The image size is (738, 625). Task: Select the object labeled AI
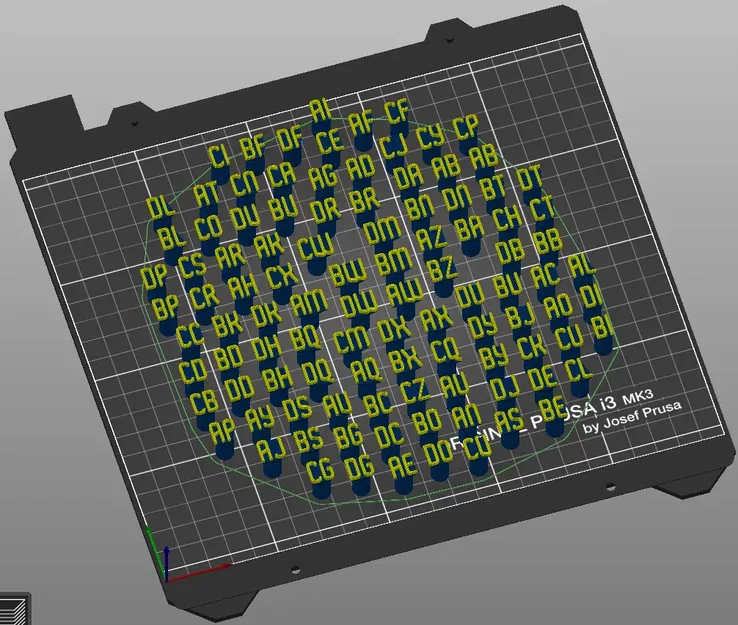click(x=320, y=112)
